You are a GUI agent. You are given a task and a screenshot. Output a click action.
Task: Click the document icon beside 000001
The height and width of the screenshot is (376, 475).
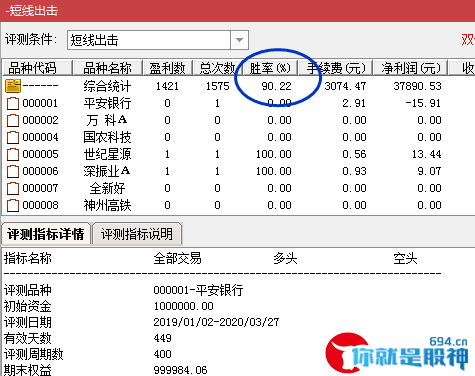coord(13,103)
